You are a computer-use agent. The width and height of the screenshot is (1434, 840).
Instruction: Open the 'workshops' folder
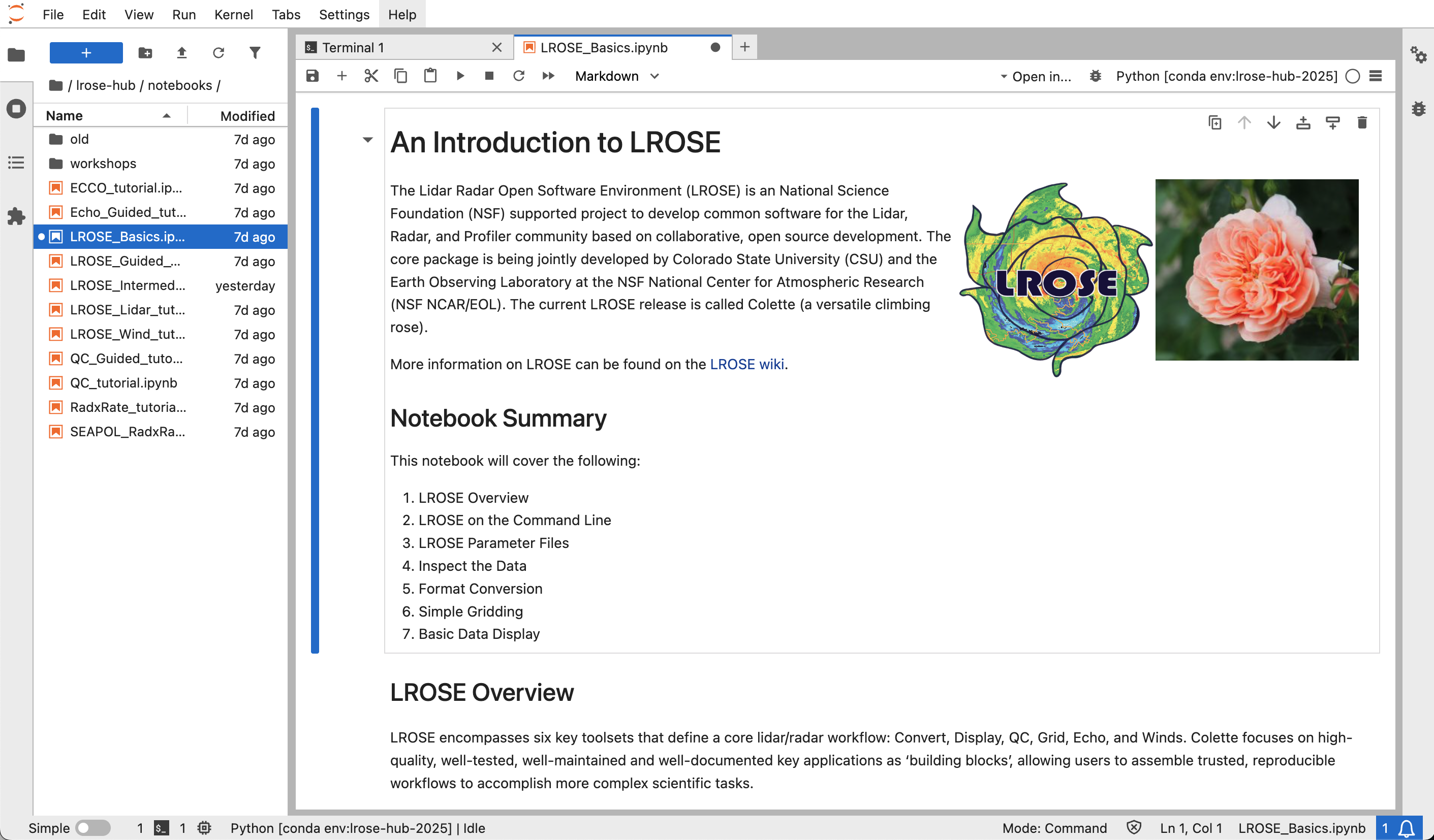point(161,164)
